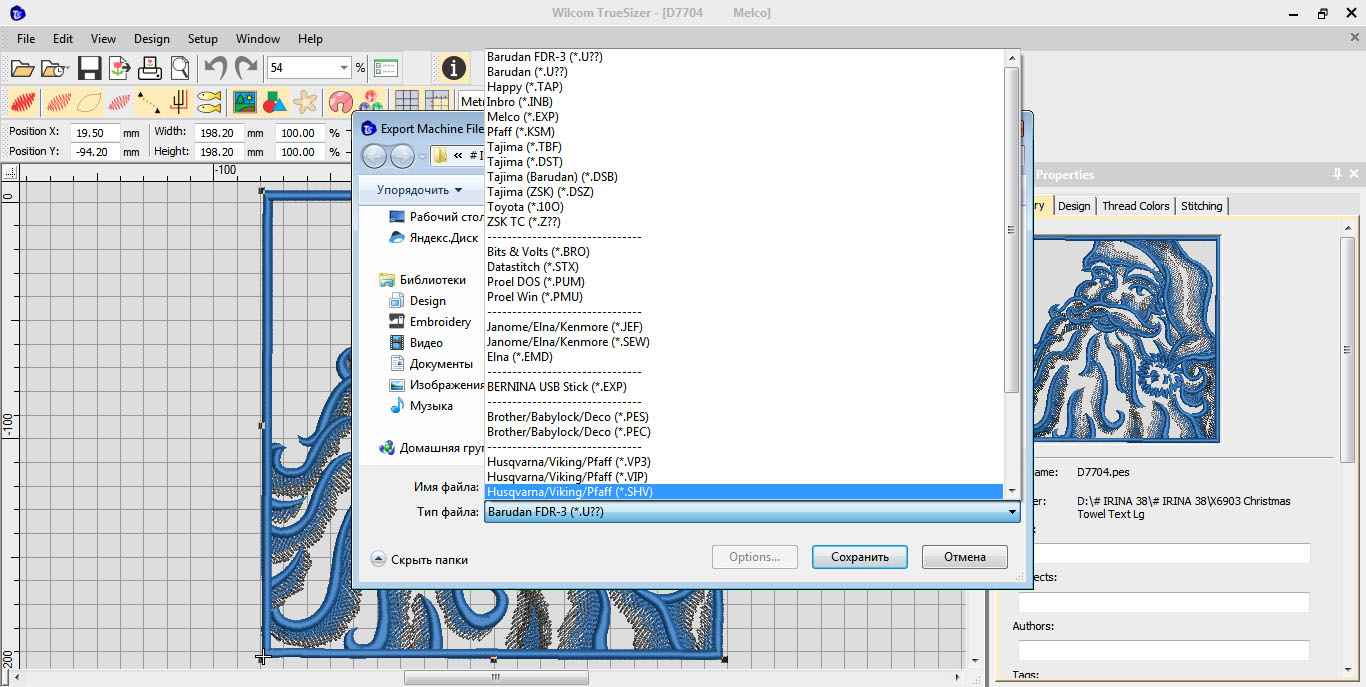
Task: Select Tajima (*.DST) in the format list
Action: coord(524,162)
